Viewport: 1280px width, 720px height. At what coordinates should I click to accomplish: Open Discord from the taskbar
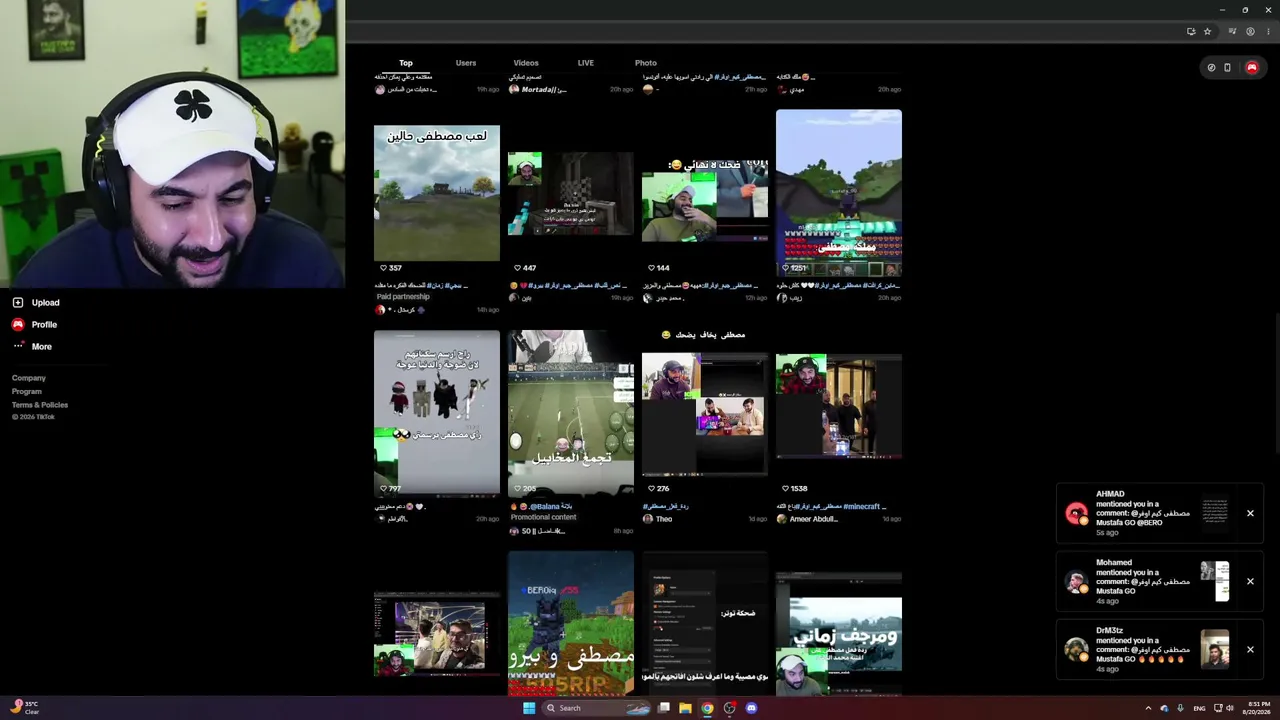point(751,708)
